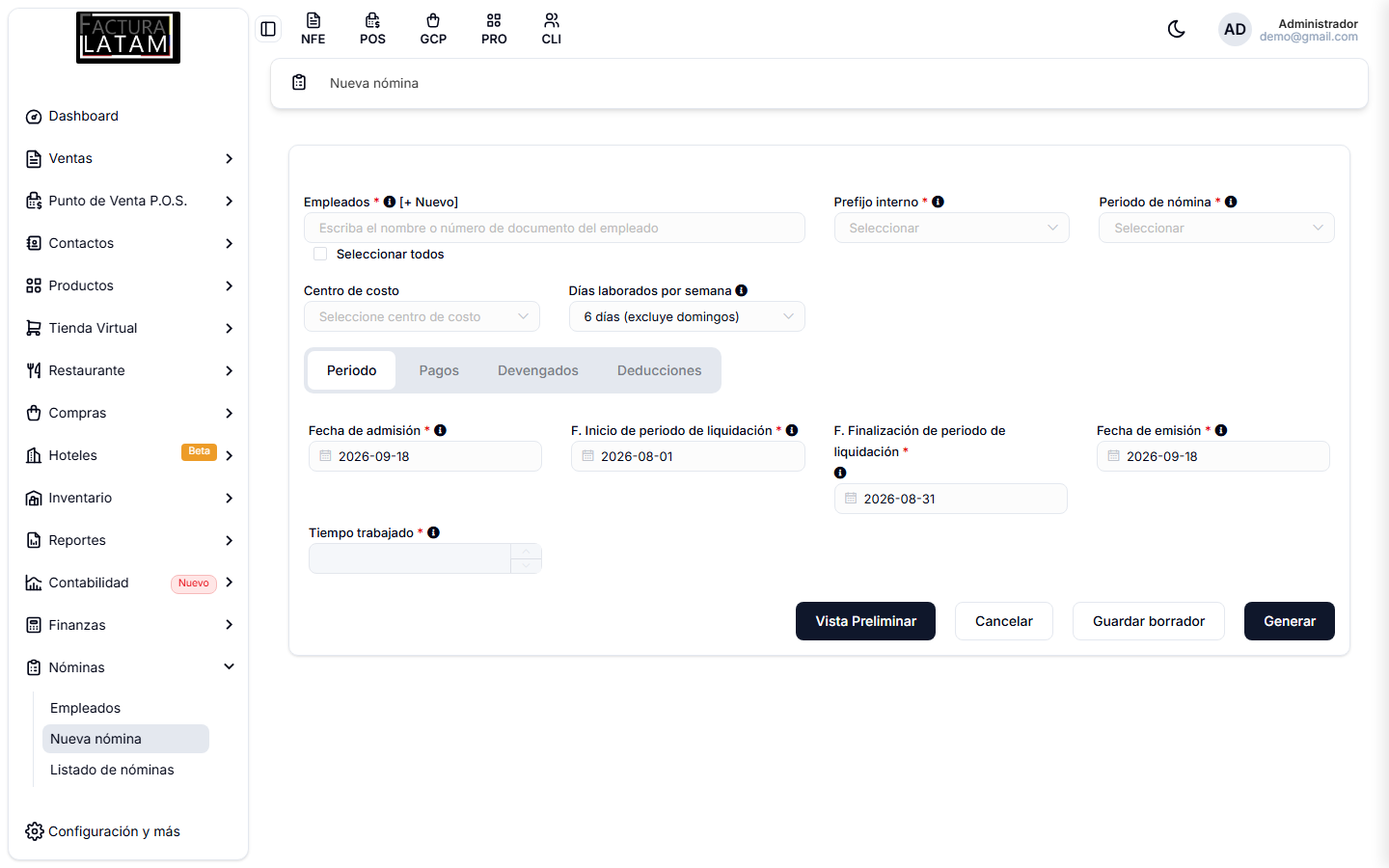Click the Cancelar button
The width and height of the screenshot is (1389, 868).
tap(1004, 621)
